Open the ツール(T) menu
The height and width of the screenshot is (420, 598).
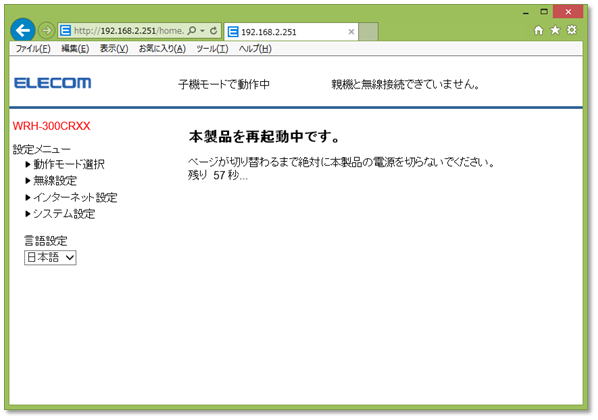(212, 49)
